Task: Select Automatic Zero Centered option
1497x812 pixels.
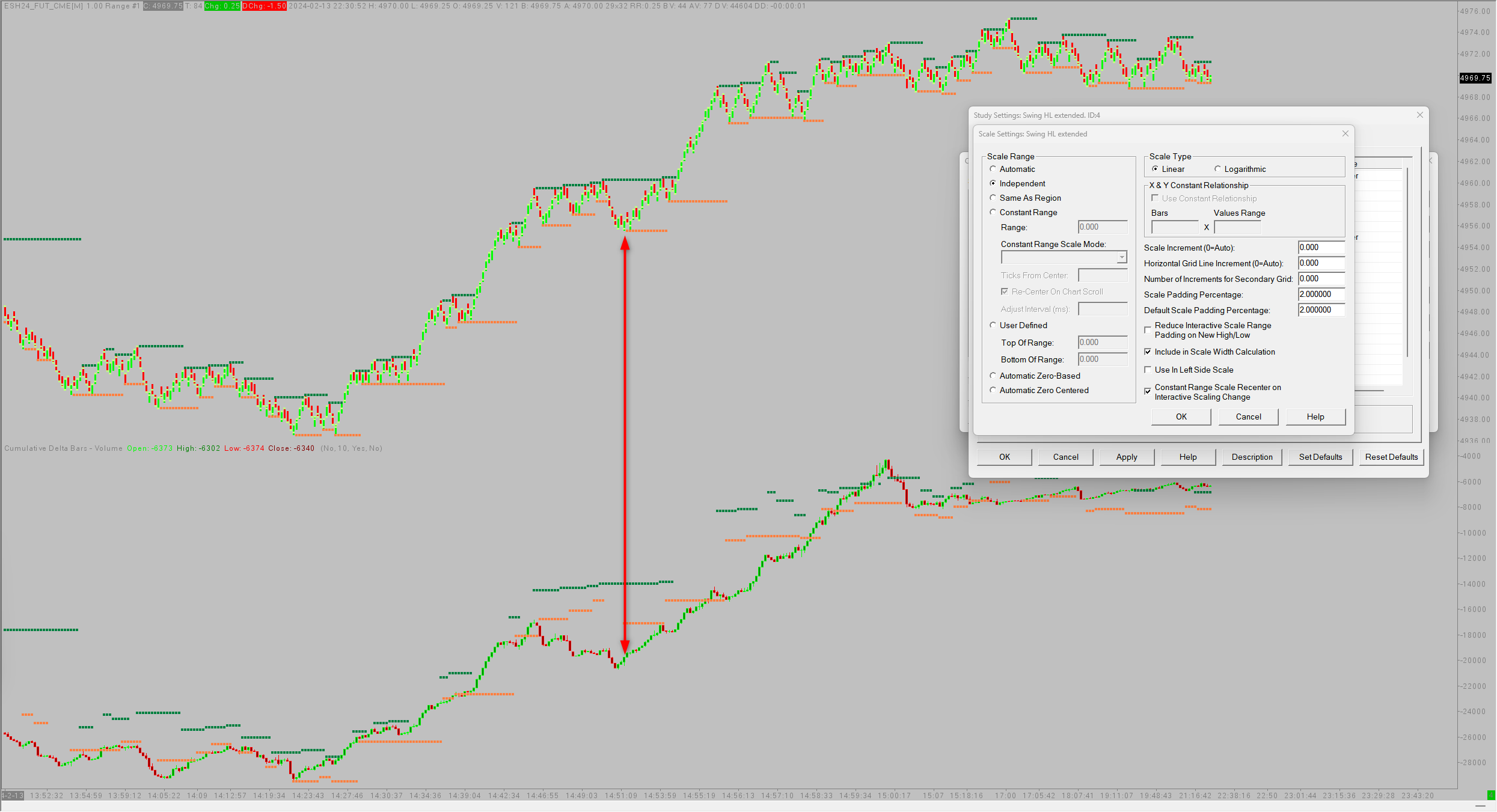Action: click(x=993, y=390)
